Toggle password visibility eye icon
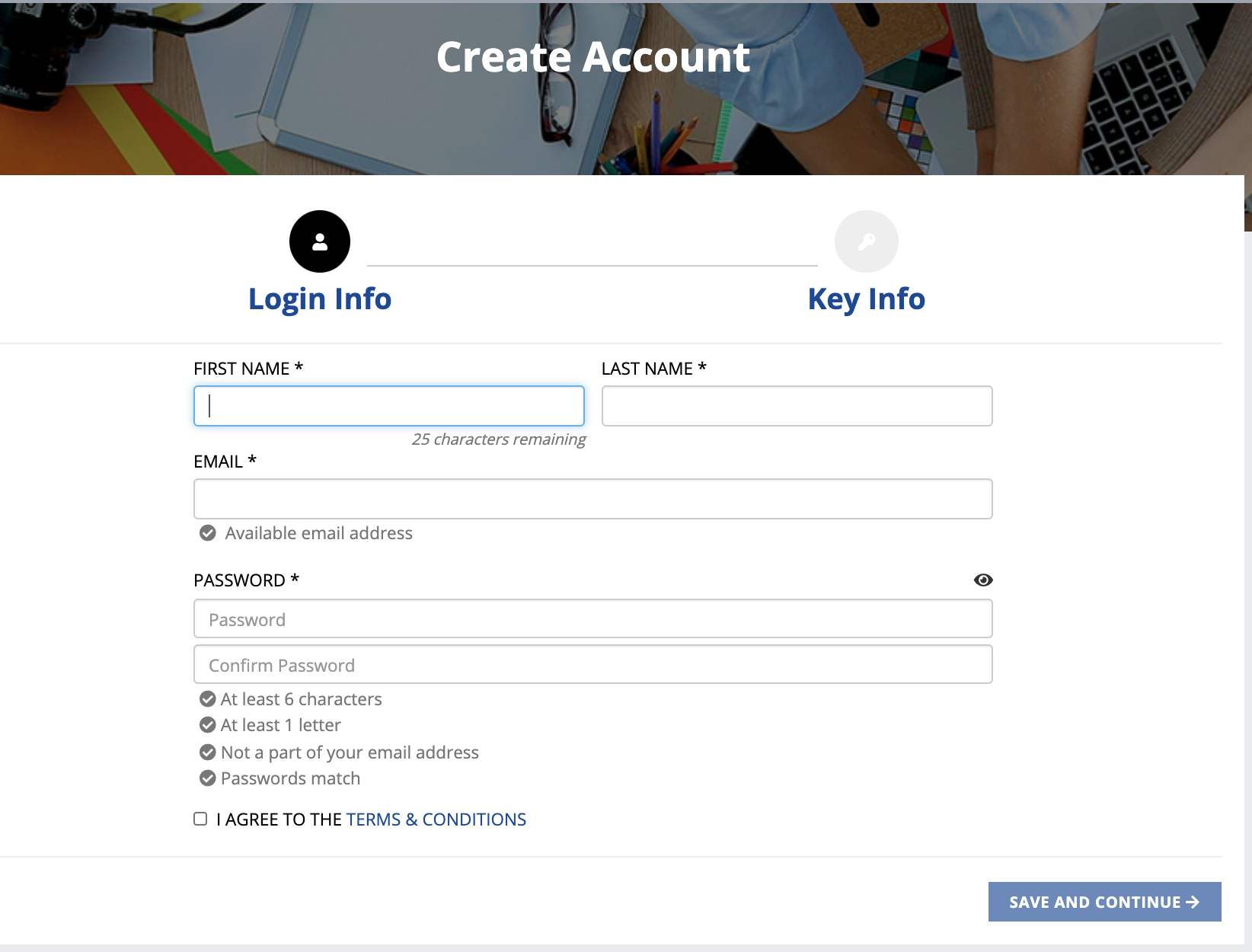1252x952 pixels. tap(983, 580)
